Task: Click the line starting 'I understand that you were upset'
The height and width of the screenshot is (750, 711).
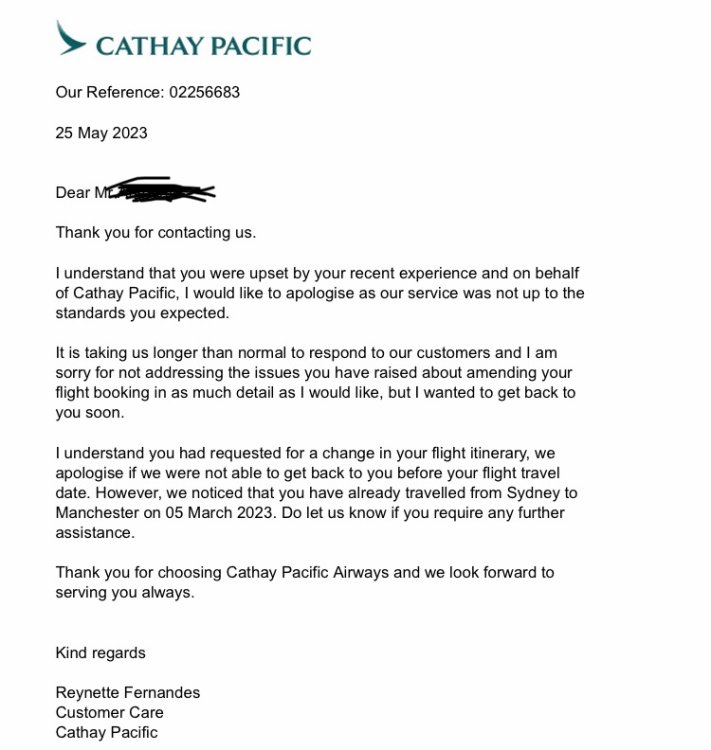Action: point(320,273)
